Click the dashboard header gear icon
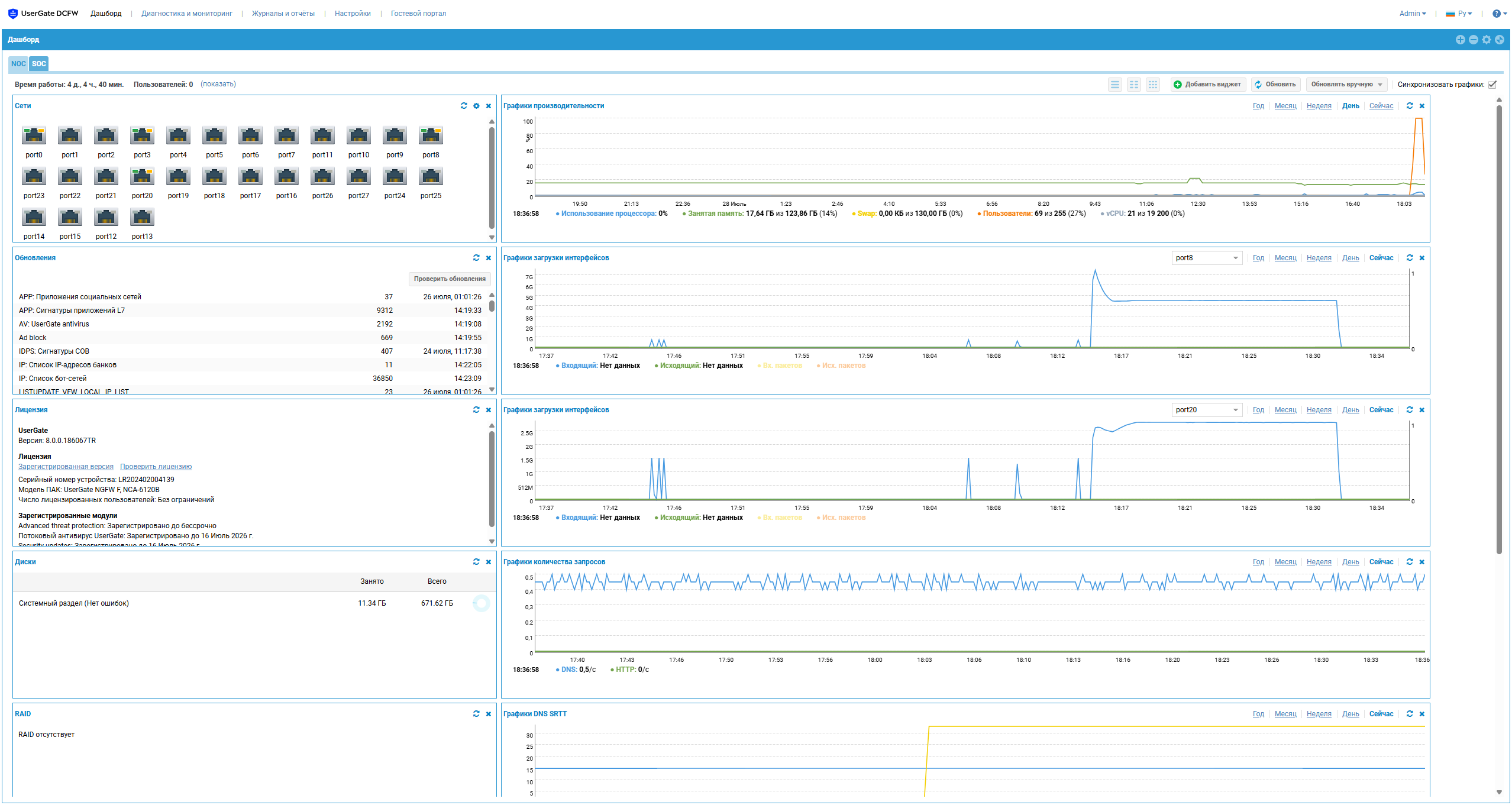This screenshot has width=1512, height=805. pos(1486,40)
